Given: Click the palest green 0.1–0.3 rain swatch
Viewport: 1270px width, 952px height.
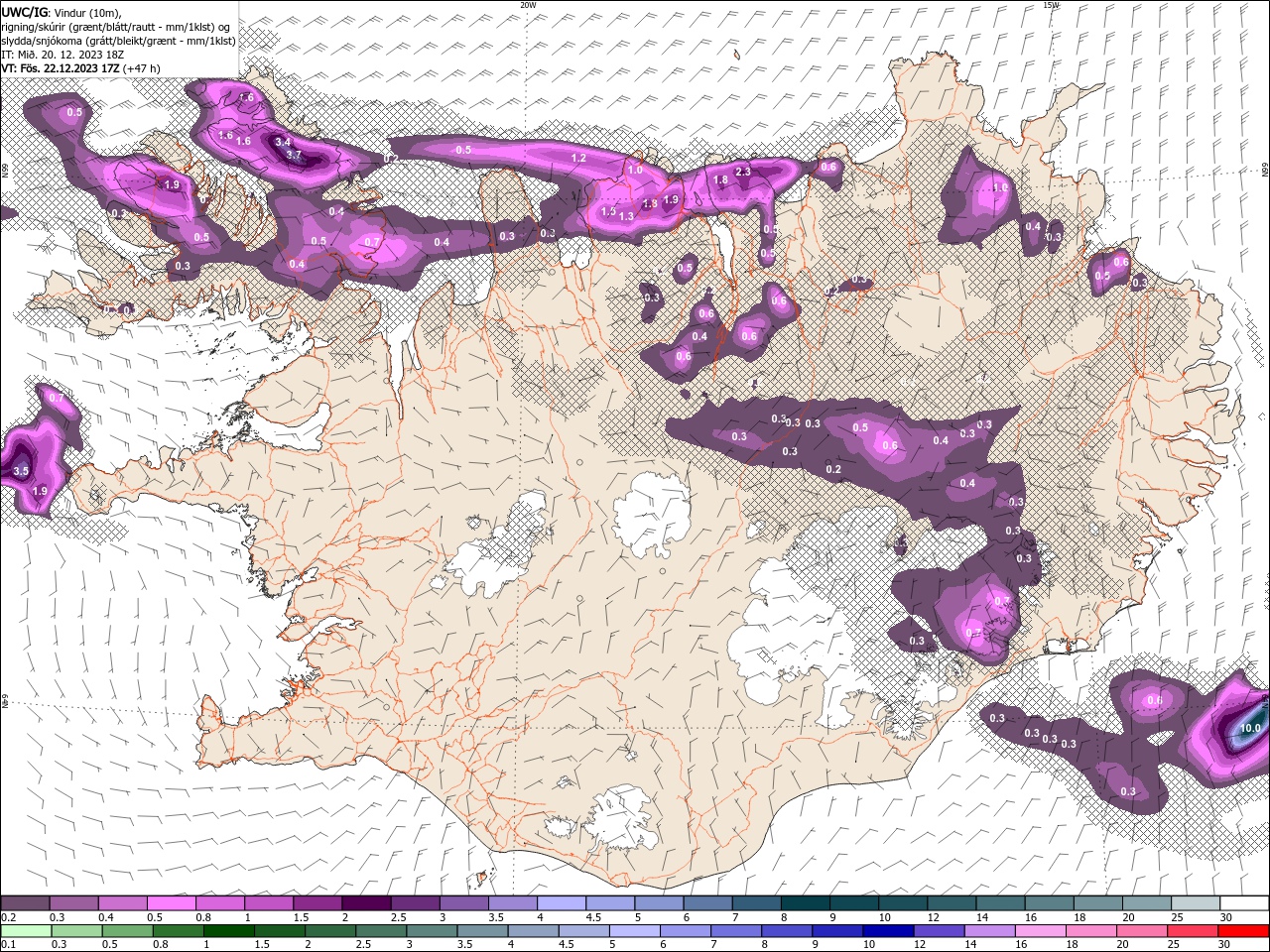Looking at the screenshot, I should coord(25,931).
